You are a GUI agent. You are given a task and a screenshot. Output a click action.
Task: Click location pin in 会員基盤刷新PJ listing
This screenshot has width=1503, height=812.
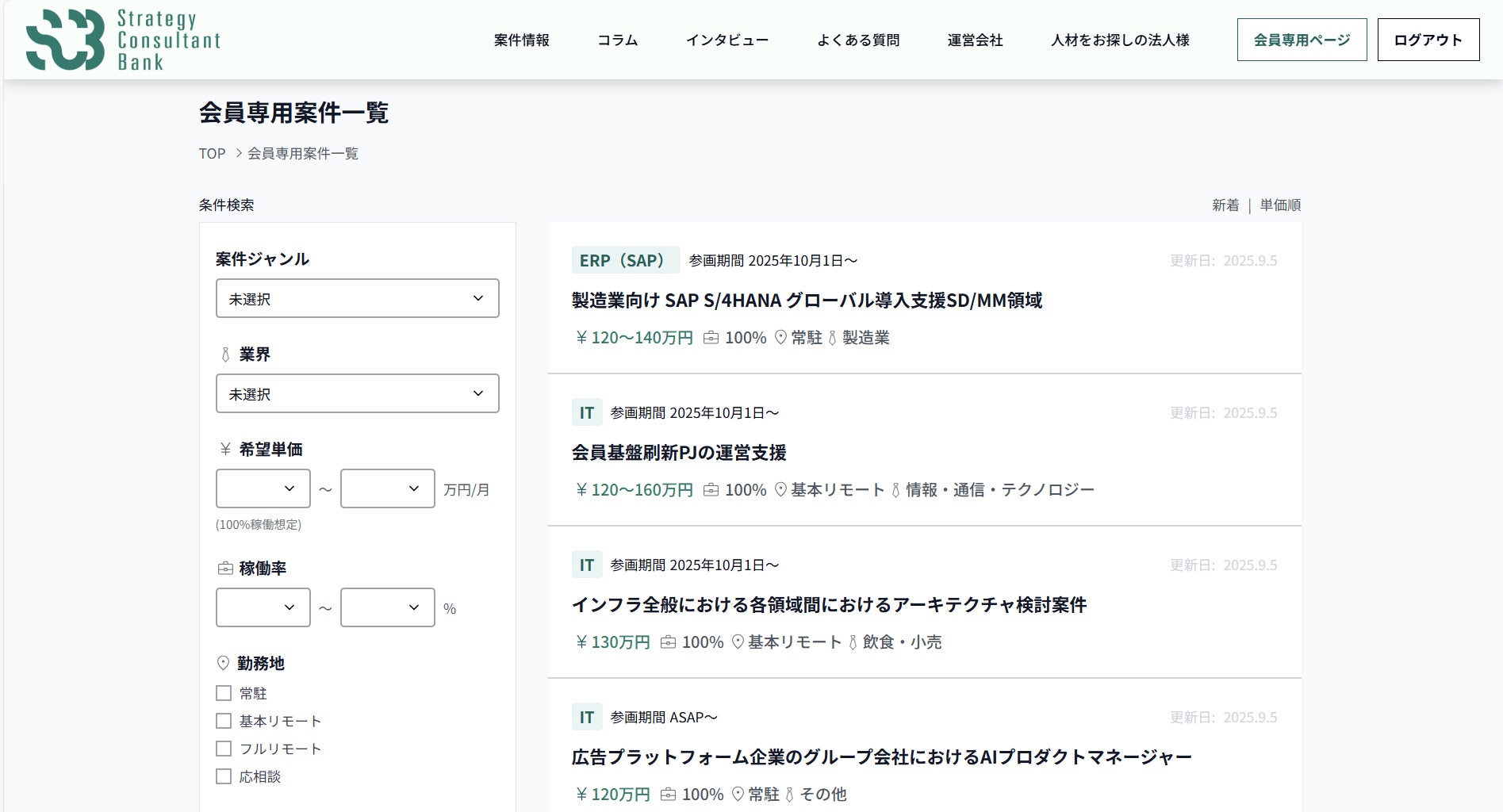pyautogui.click(x=780, y=490)
